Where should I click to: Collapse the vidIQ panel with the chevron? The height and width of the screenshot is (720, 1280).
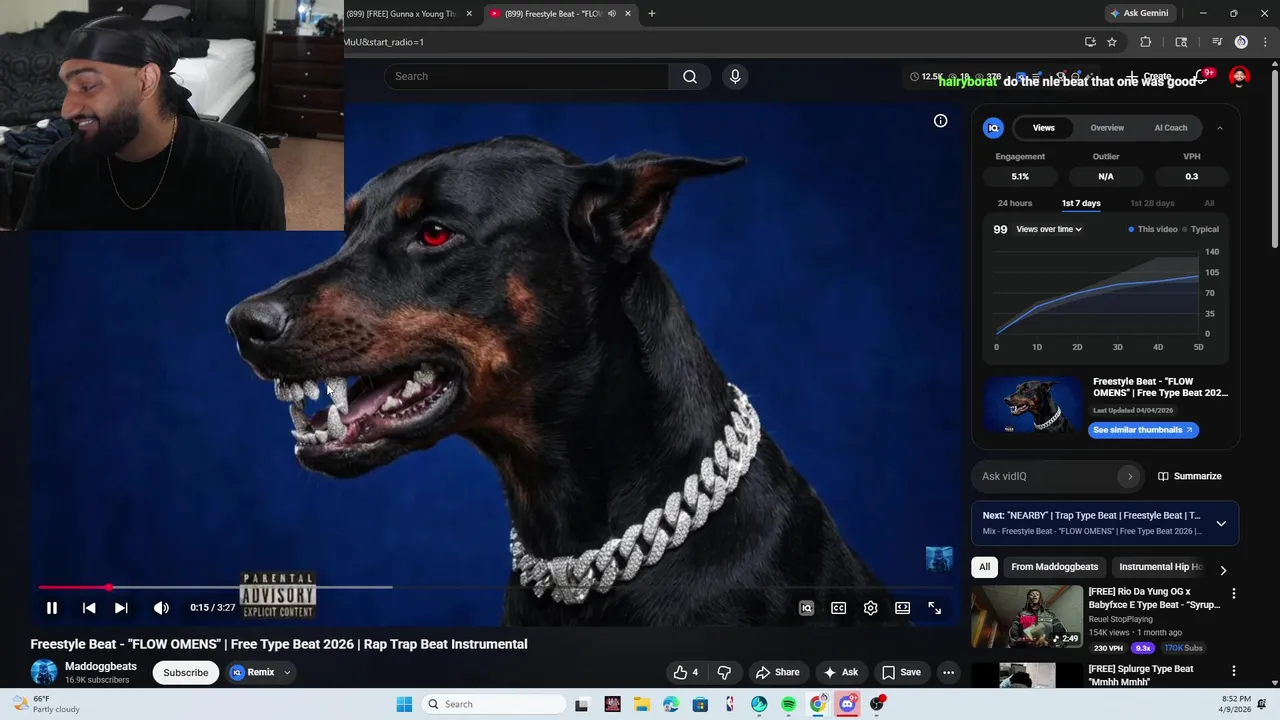[x=1219, y=128]
